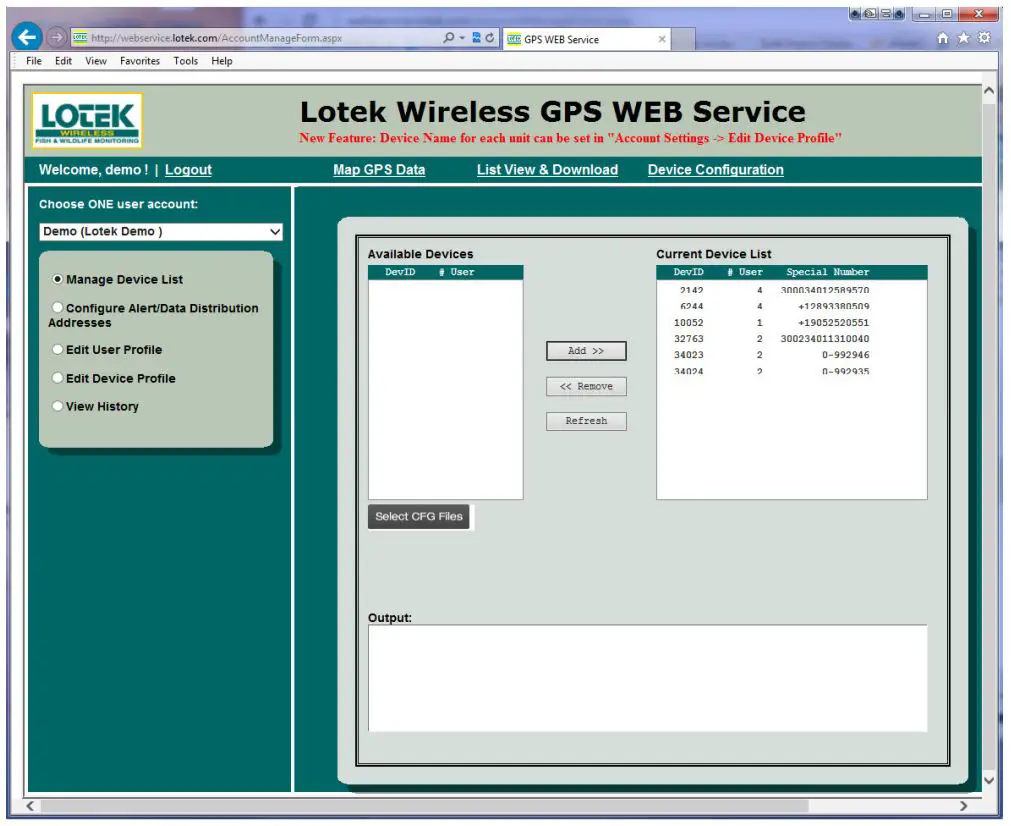This screenshot has height=826, width=1011.
Task: Click the Logout link
Action: click(188, 170)
